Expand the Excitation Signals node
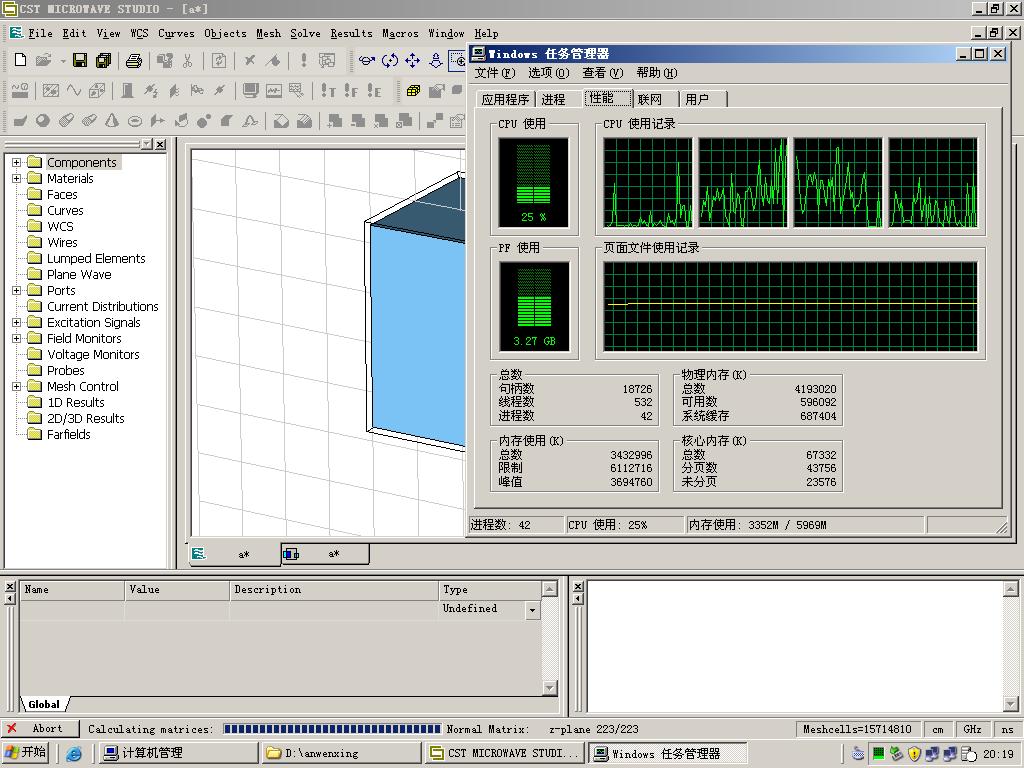The height and width of the screenshot is (768, 1024). [x=16, y=323]
